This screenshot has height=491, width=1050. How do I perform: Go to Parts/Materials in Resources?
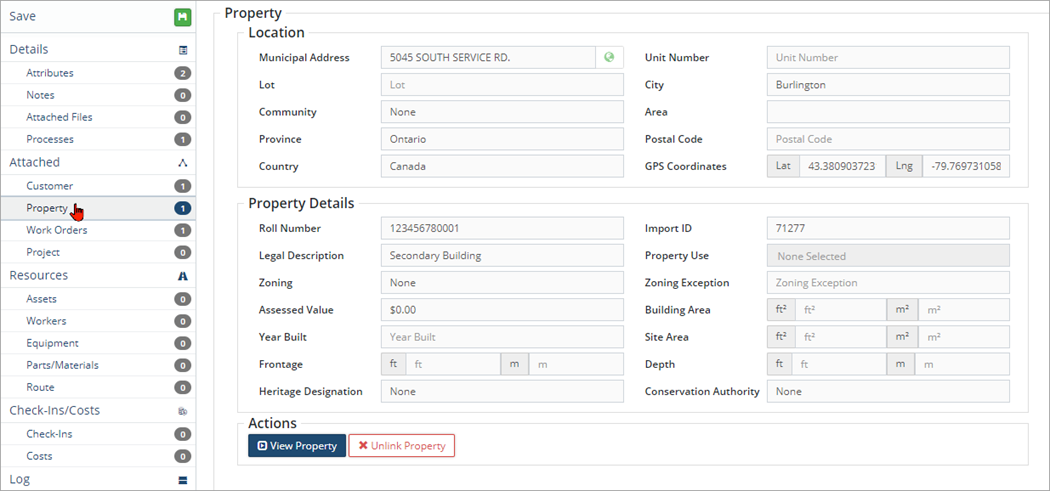[x=62, y=365]
